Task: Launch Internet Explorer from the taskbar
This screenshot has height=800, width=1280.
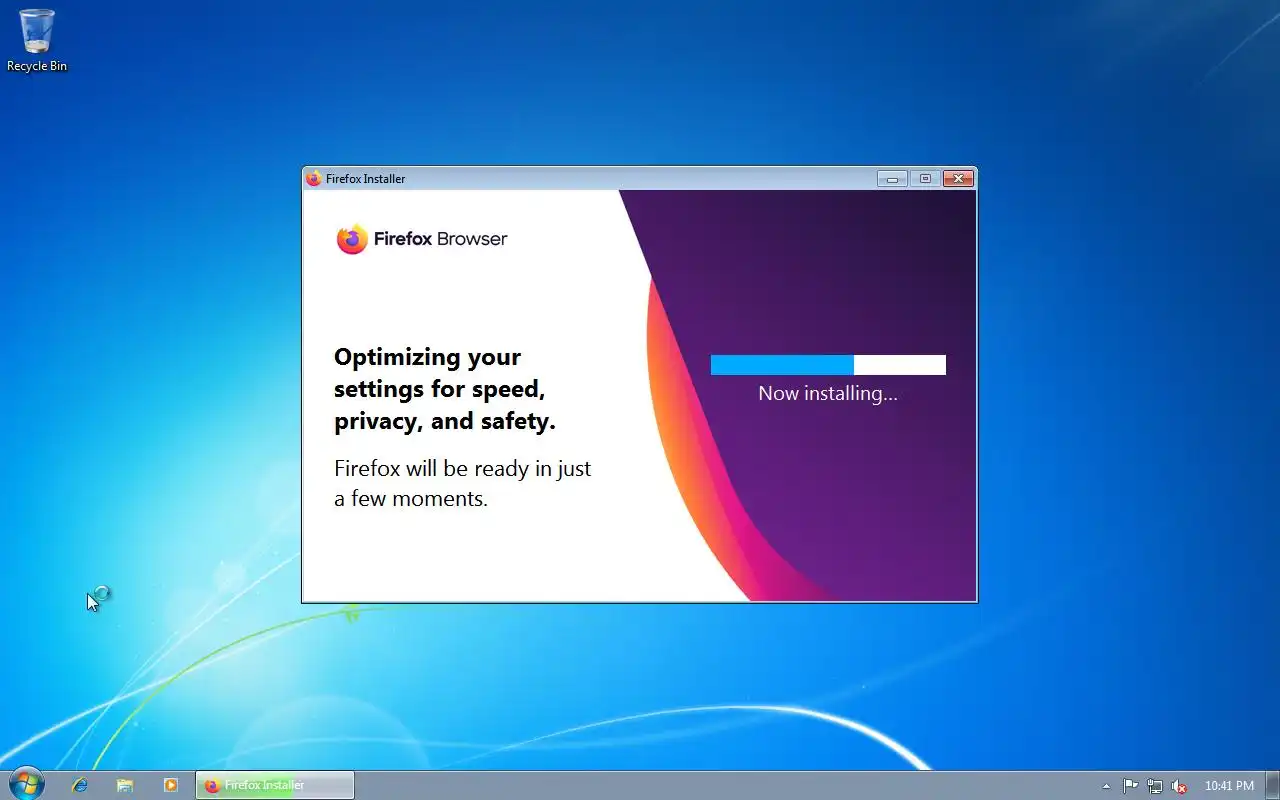Action: (79, 785)
